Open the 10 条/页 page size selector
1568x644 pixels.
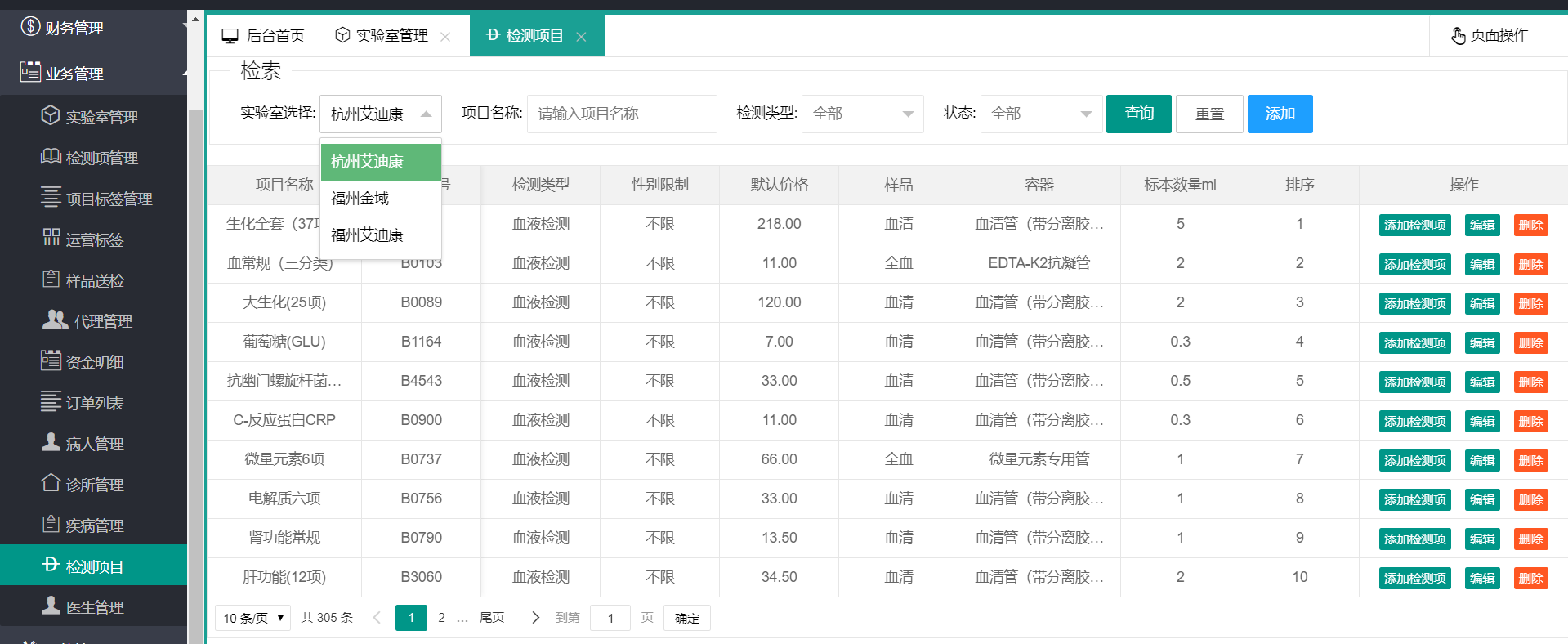click(253, 618)
